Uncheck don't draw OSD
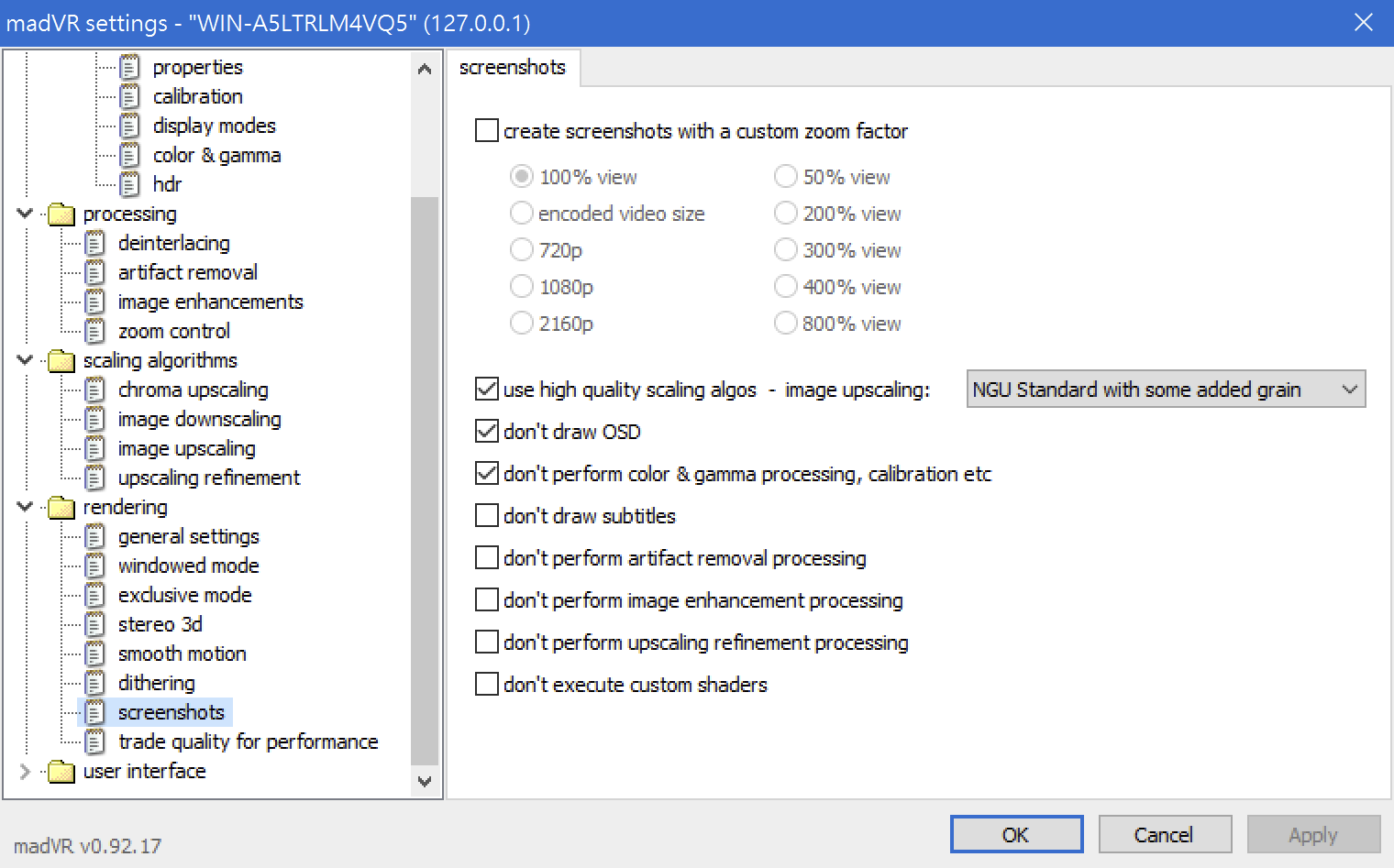The width and height of the screenshot is (1394, 868). (x=487, y=431)
